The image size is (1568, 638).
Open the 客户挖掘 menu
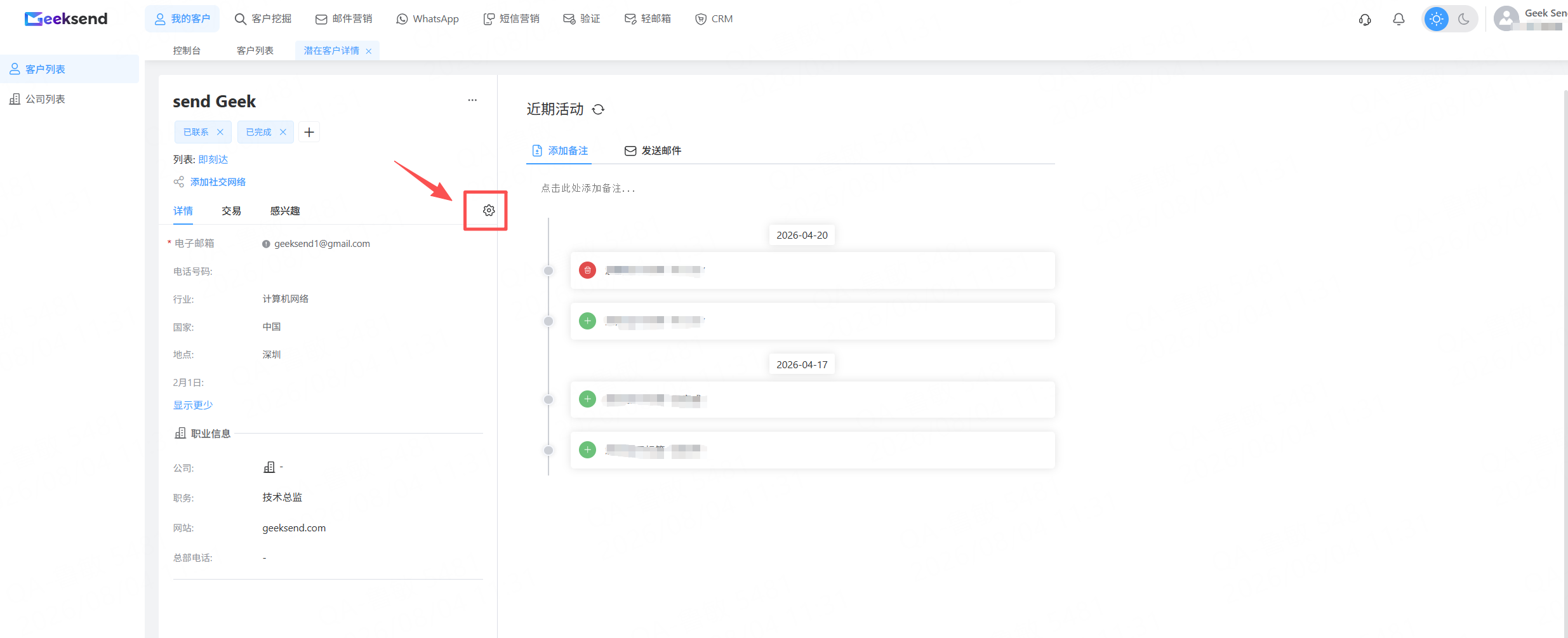[x=263, y=19]
